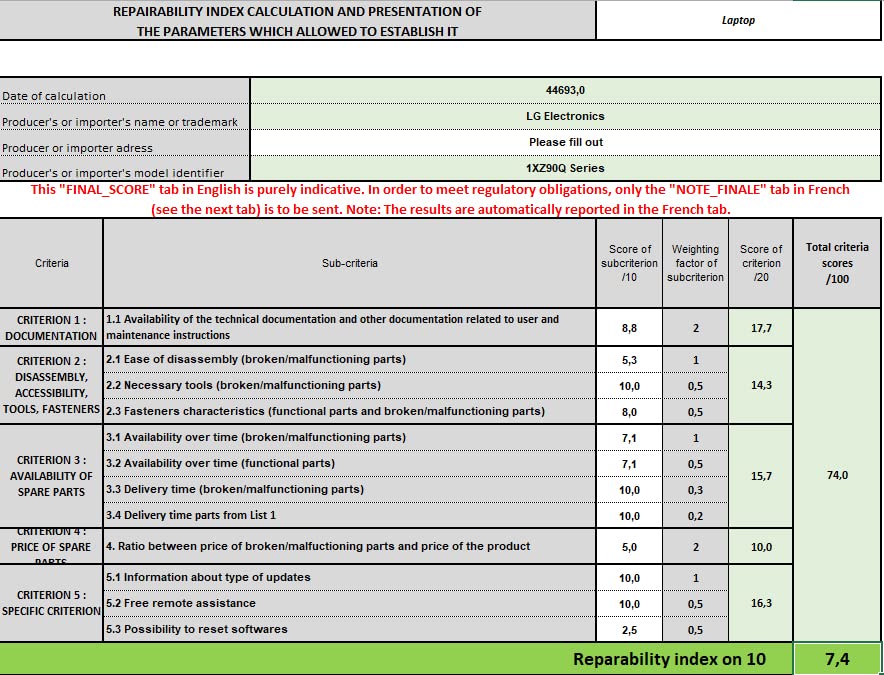Click the weighting factor 2 for sub-criterion 1.1
Screen dimensions: 884x675
695,328
